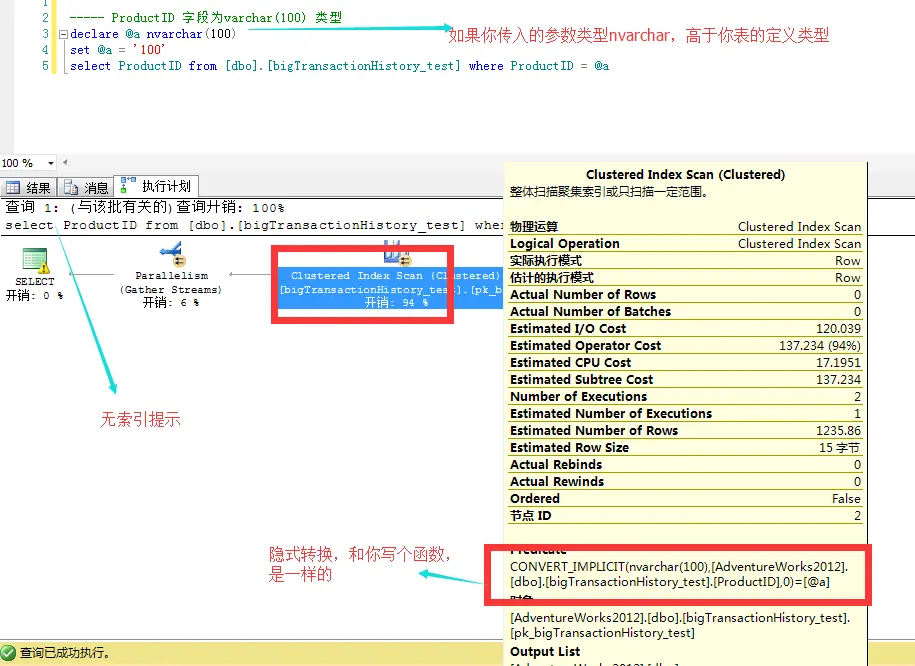
Task: Open the 100 % zoom dropdown
Action: tap(51, 163)
